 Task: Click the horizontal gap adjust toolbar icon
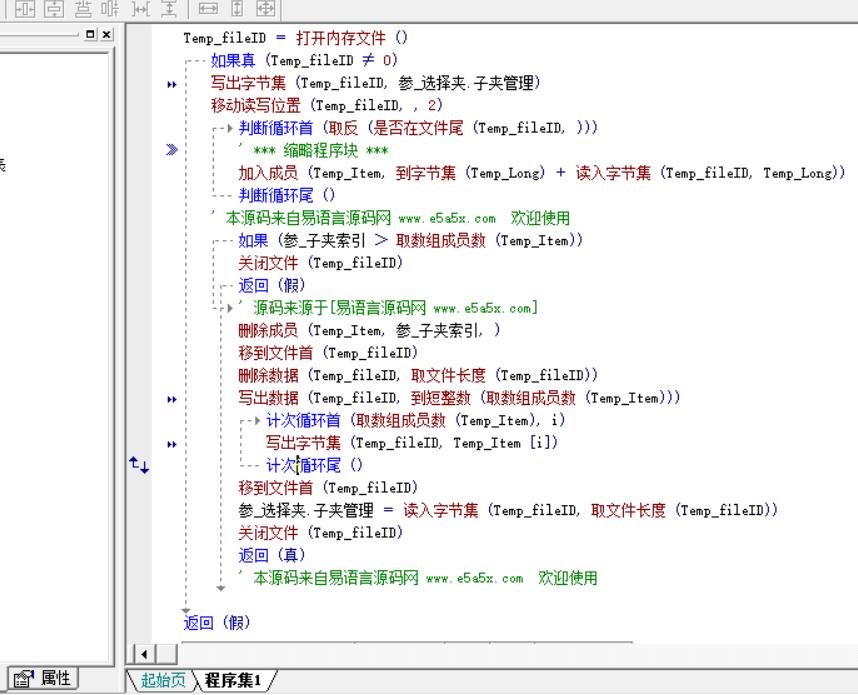[141, 8]
